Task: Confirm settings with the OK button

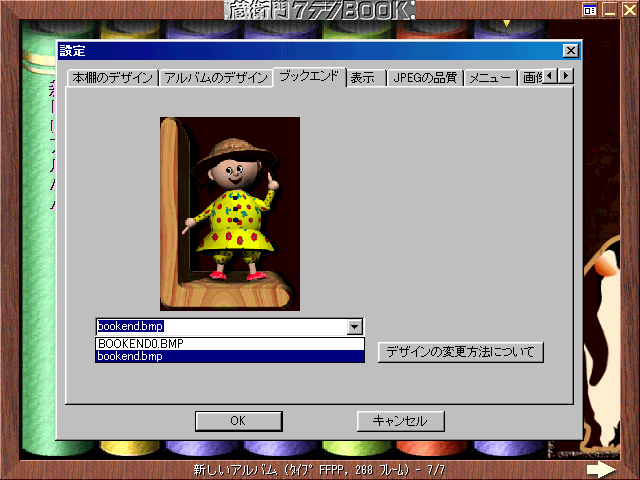Action: tap(238, 421)
